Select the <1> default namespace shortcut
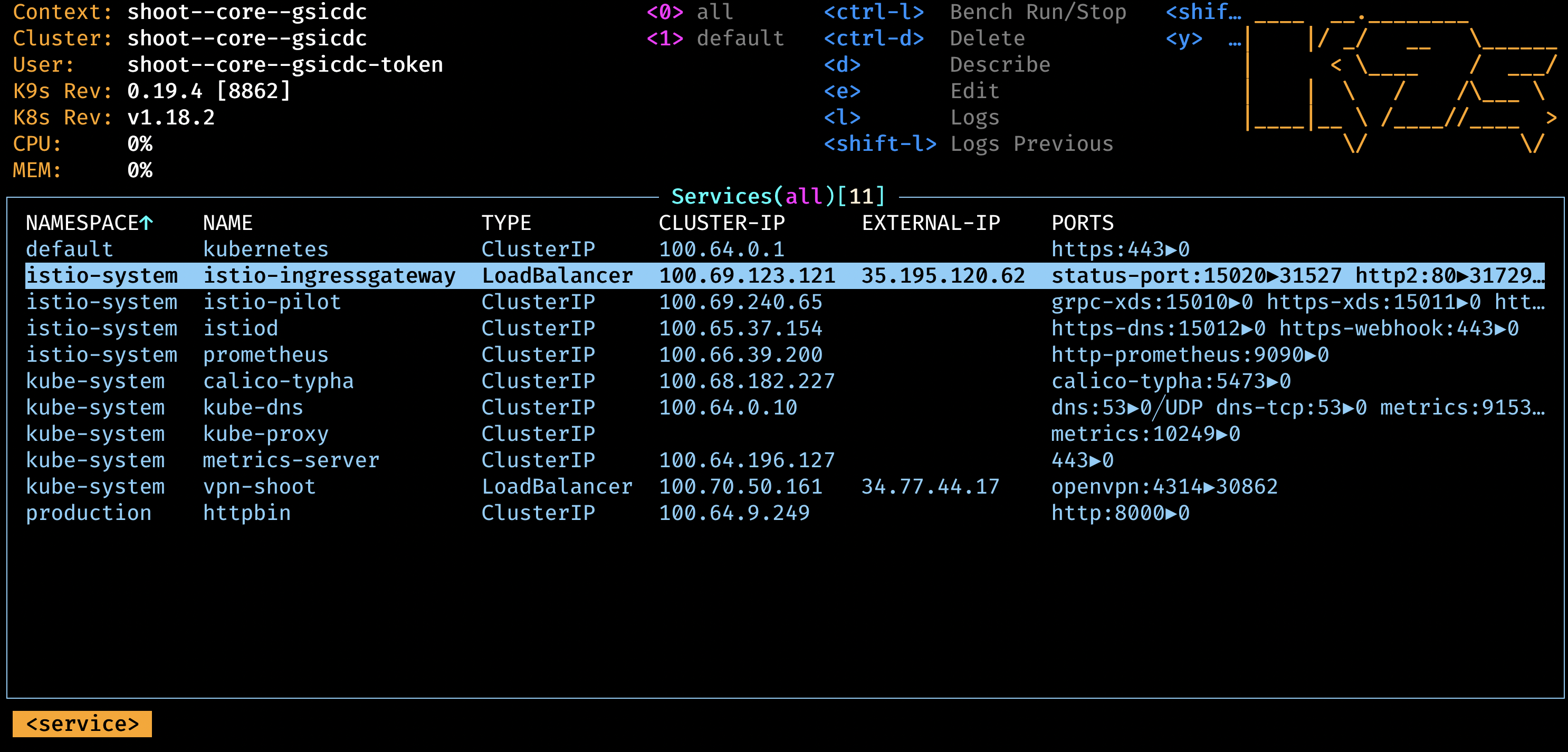 714,38
